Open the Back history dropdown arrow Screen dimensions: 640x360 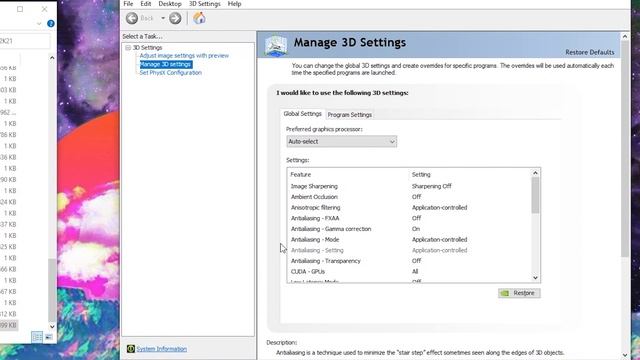pos(162,18)
